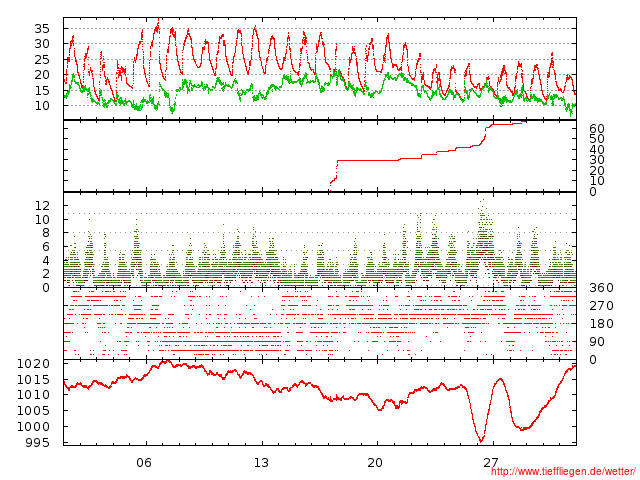Click the 4 label on wind speed axis
Viewport: 640px width, 480px height.
[45, 260]
